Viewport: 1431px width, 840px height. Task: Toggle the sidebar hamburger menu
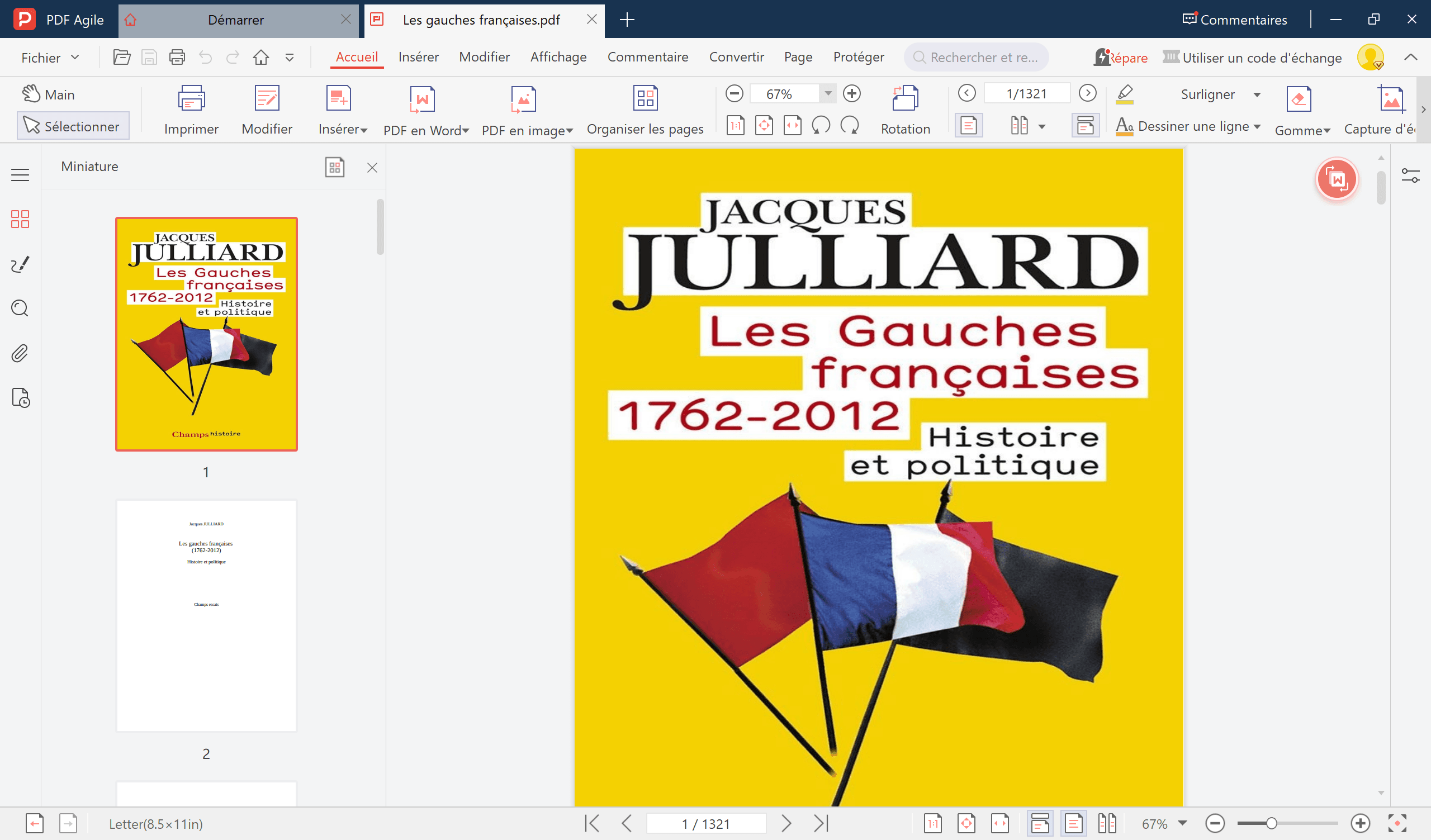pos(20,175)
